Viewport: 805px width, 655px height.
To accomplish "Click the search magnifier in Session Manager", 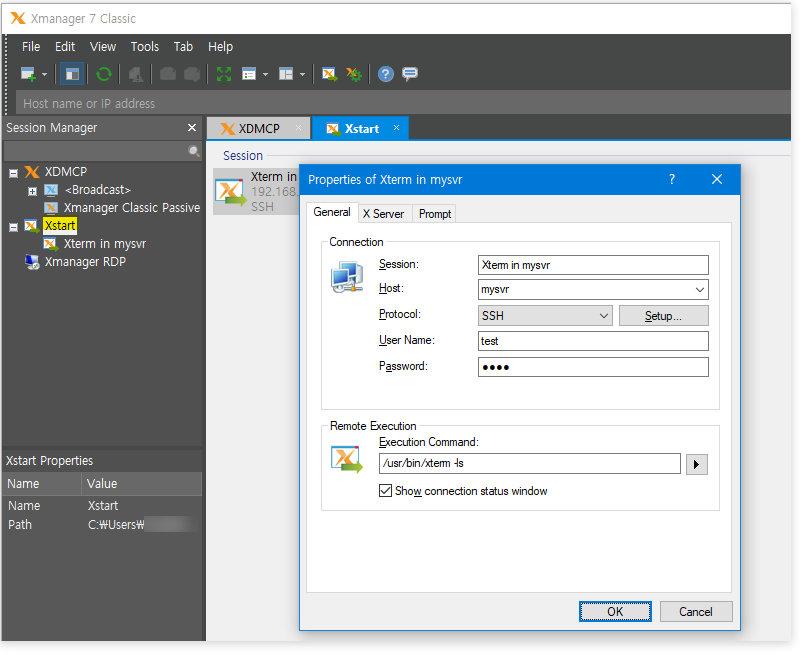I will point(194,151).
